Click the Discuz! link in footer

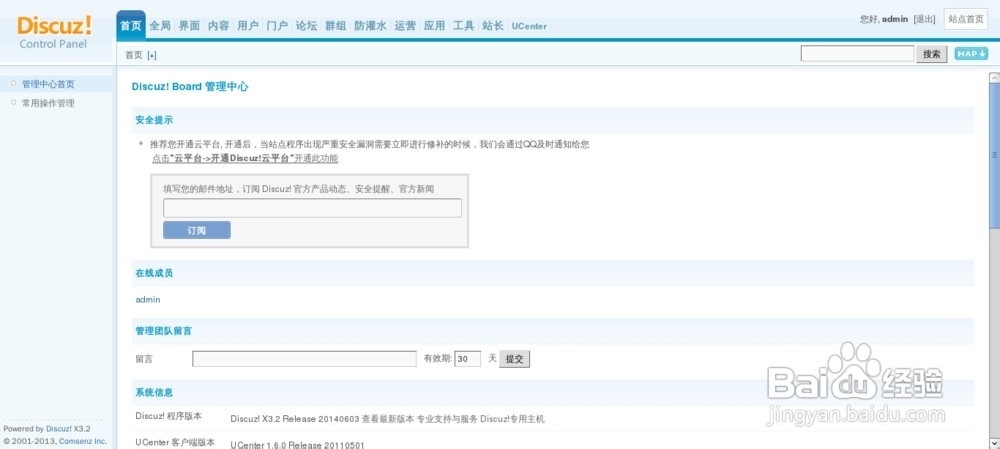[x=59, y=429]
